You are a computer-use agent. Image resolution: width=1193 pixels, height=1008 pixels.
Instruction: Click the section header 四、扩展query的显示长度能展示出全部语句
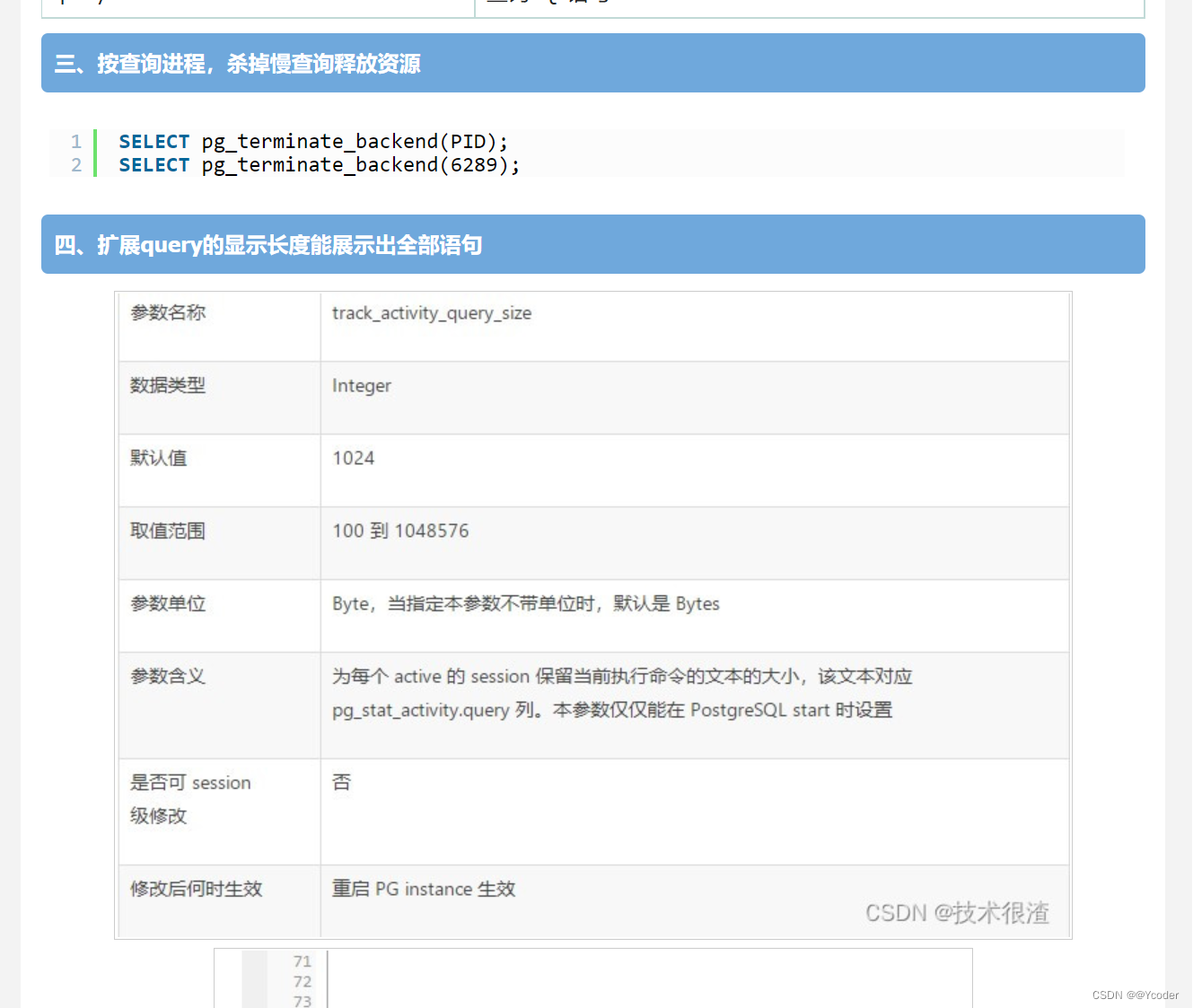click(267, 244)
